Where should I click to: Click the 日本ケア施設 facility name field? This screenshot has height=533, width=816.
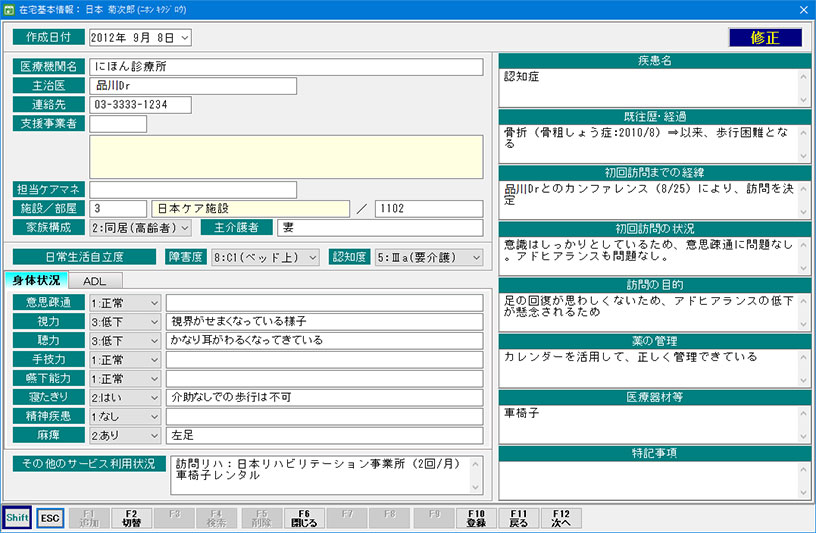(x=251, y=209)
